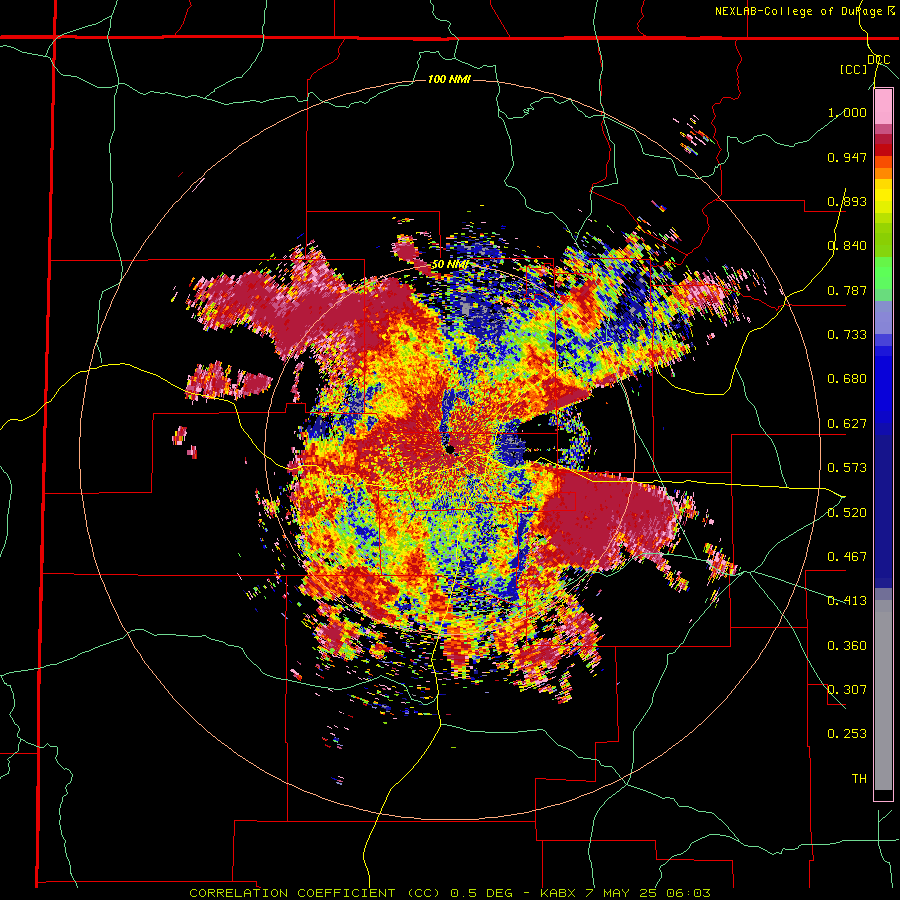This screenshot has width=900, height=900.
Task: Click the 0.787 legend value
Action: [x=847, y=290]
